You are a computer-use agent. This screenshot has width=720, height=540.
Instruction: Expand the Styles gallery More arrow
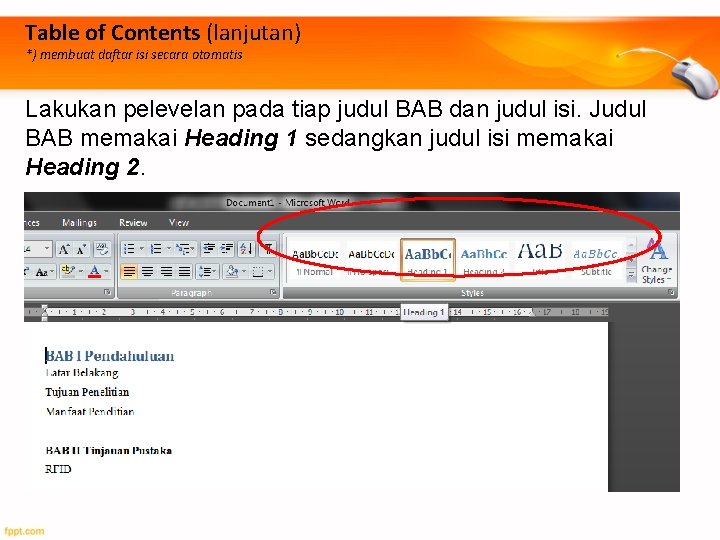631,275
